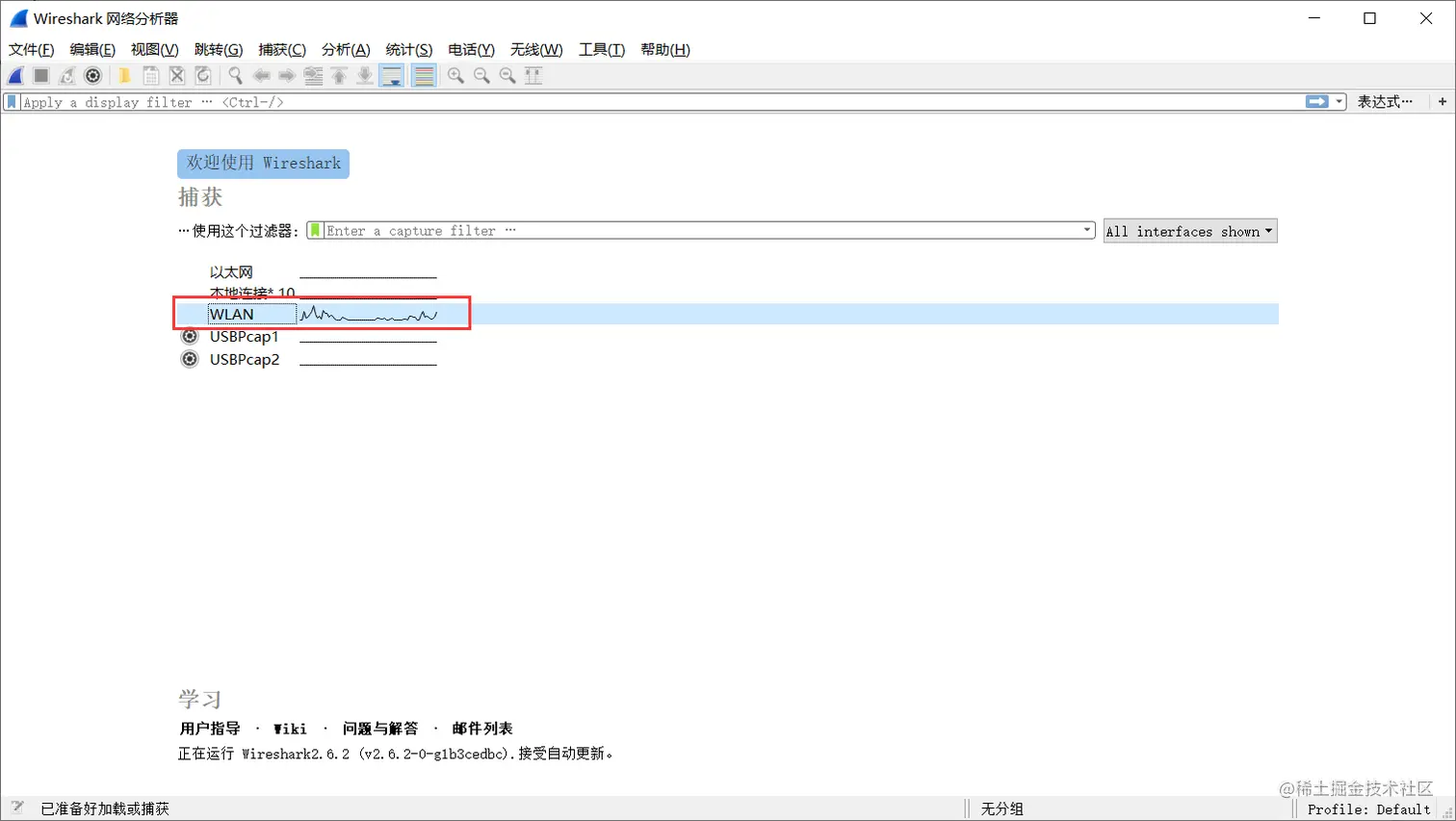Click the close capture file icon
Image resolution: width=1456 pixels, height=821 pixels.
click(x=177, y=76)
